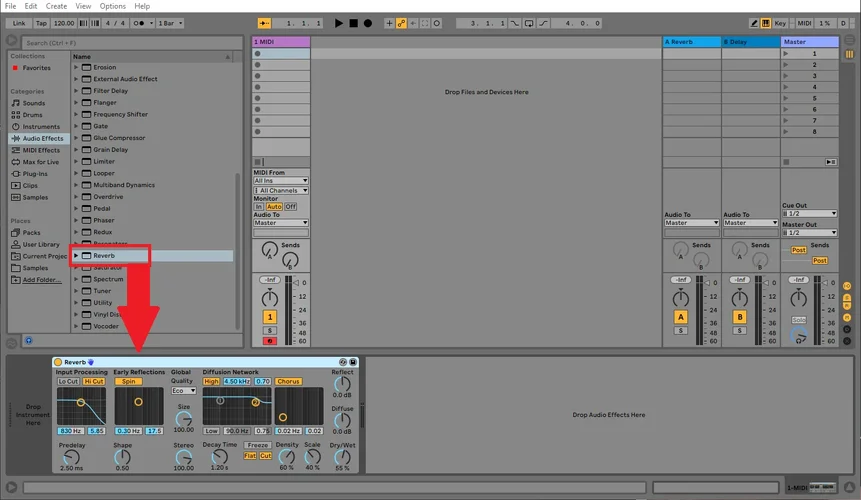Click the Add Folder link
The width and height of the screenshot is (861, 500).
pyautogui.click(x=41, y=280)
